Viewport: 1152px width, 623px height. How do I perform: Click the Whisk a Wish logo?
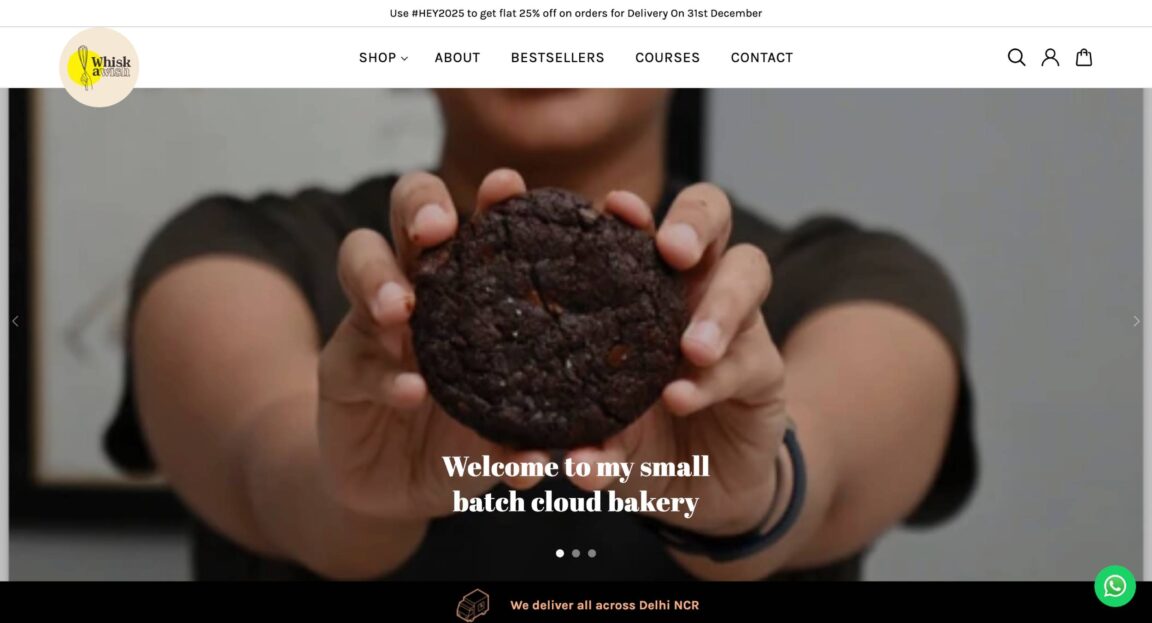pyautogui.click(x=99, y=68)
